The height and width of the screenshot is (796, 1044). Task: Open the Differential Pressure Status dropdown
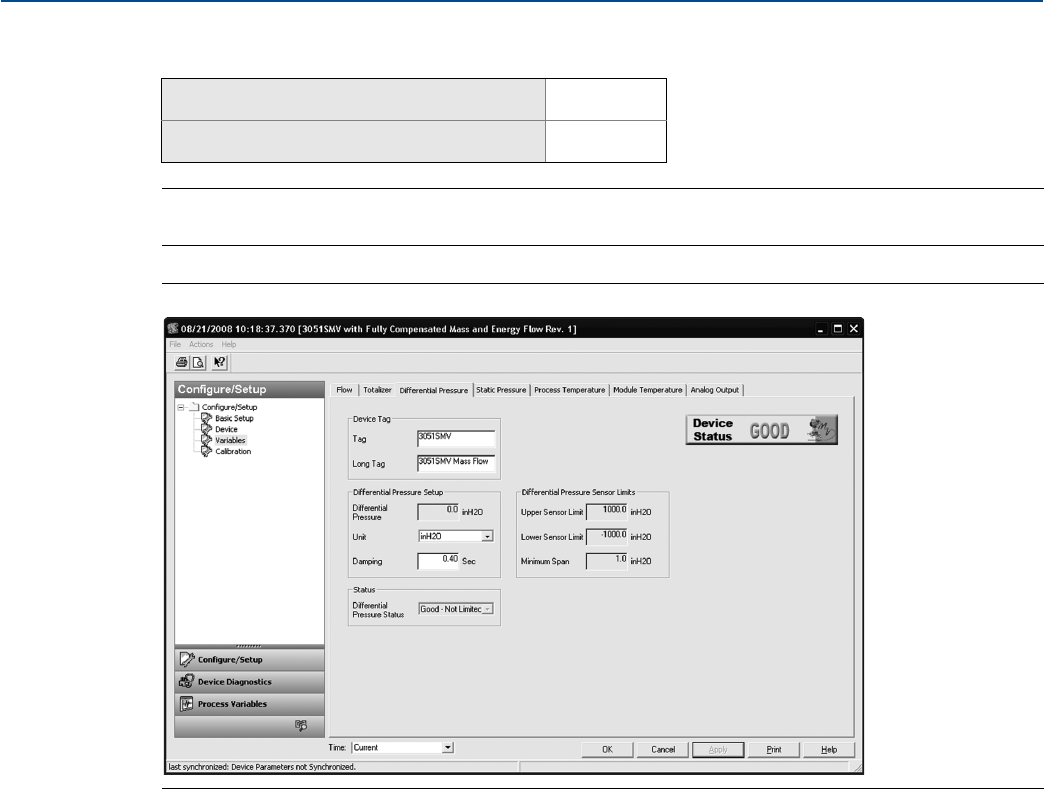487,609
